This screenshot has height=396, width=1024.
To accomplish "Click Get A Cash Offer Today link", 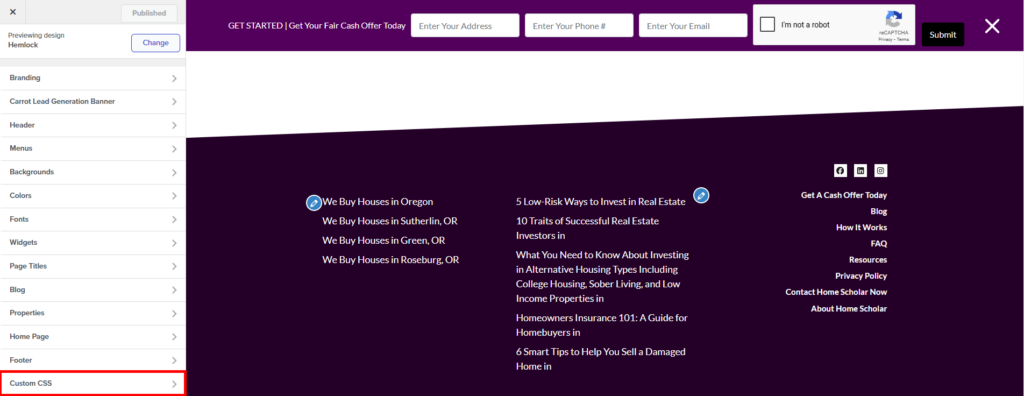I will point(844,195).
